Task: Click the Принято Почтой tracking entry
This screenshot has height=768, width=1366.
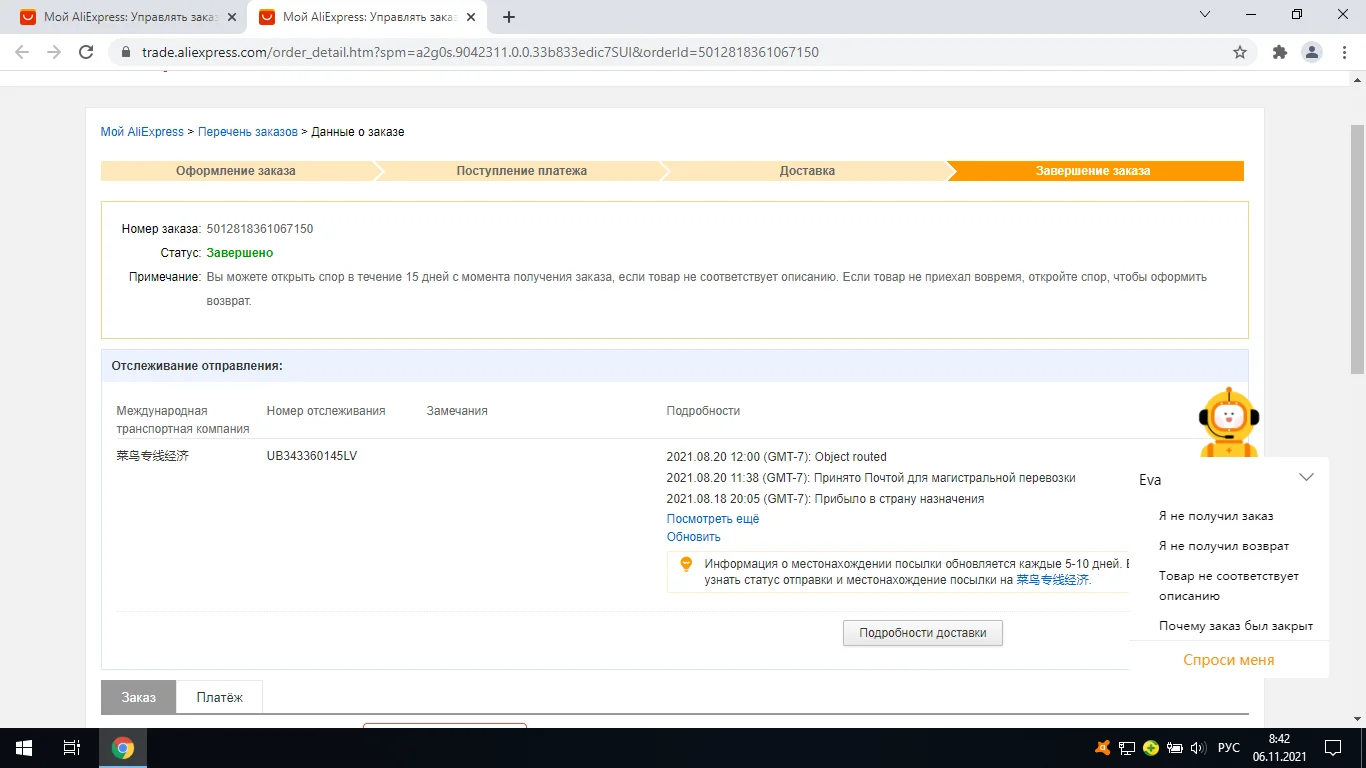Action: [871, 478]
